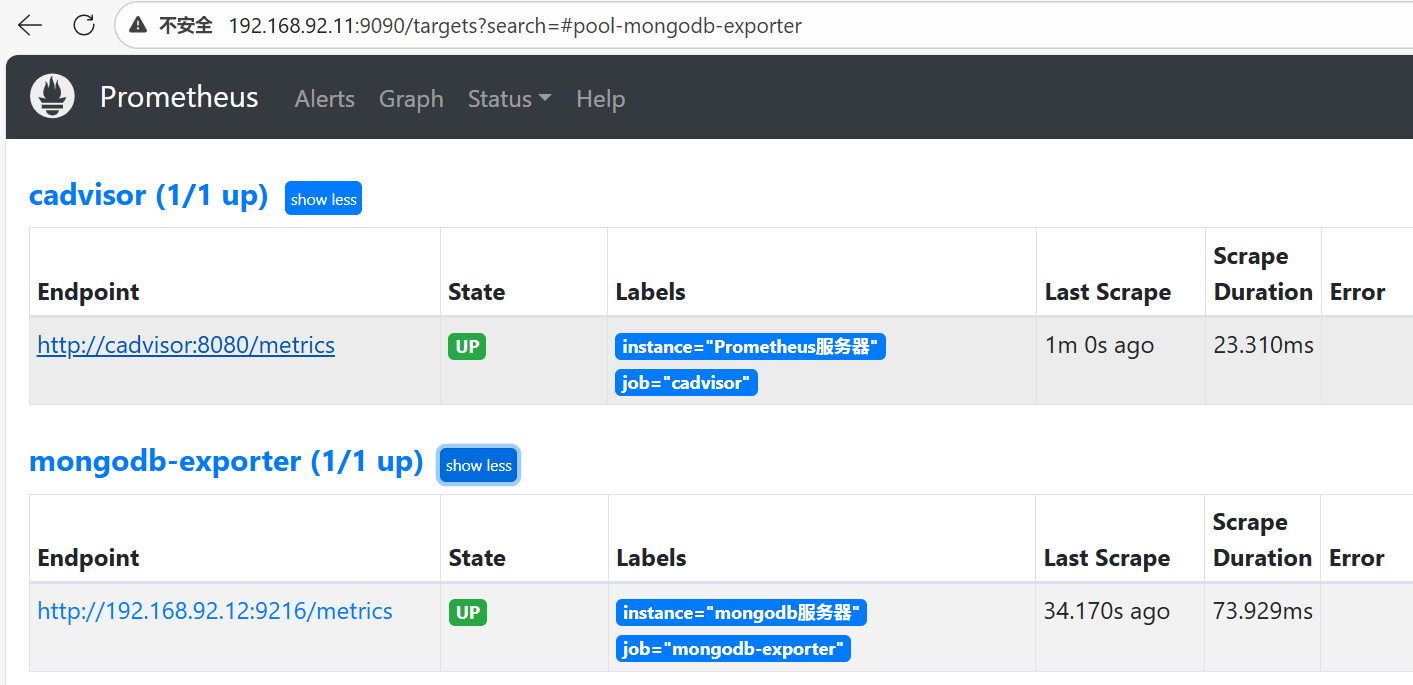
Task: Click Scrape Duration header in cadvisor table
Action: [x=1263, y=274]
